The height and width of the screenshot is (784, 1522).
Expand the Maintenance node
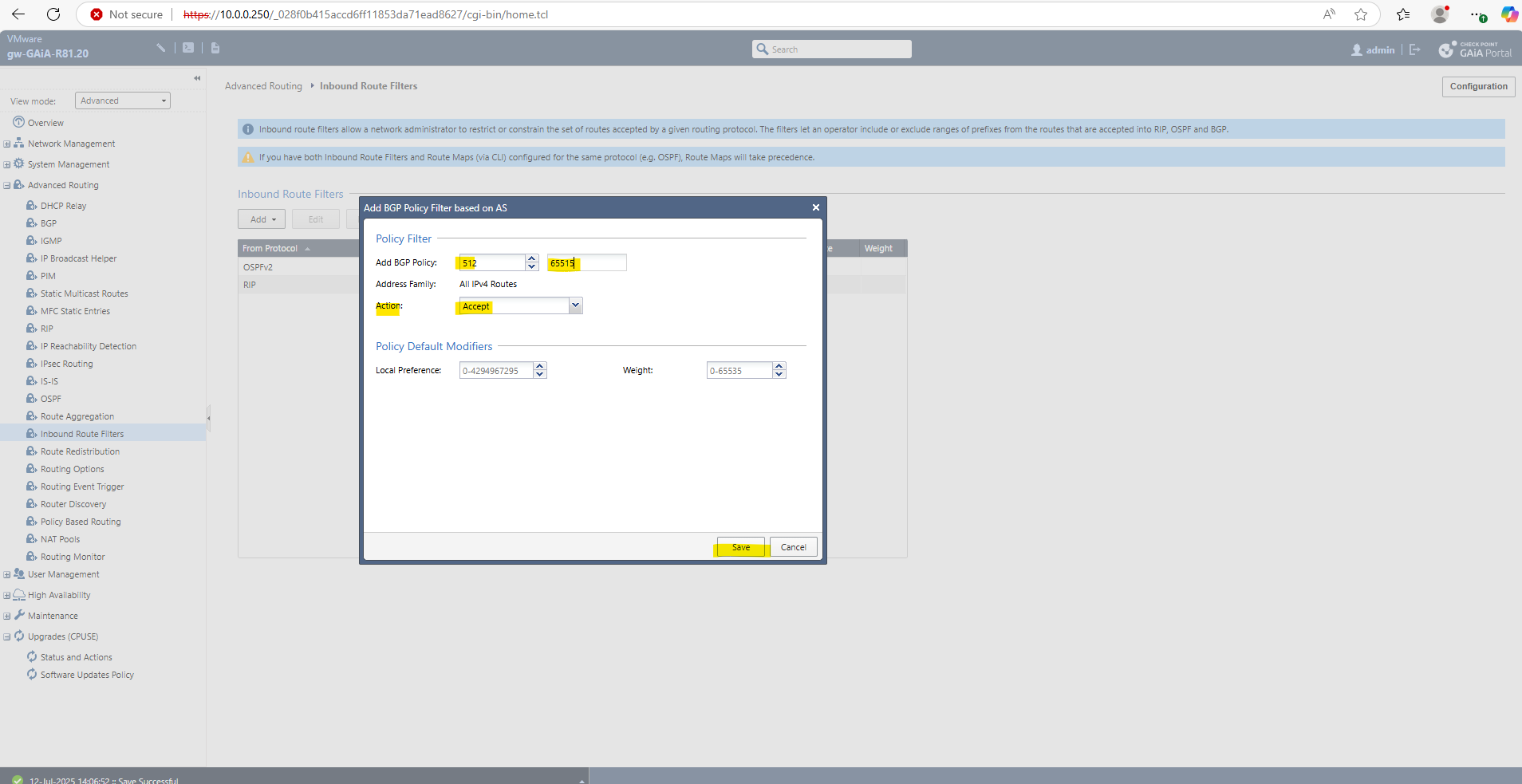(x=6, y=616)
